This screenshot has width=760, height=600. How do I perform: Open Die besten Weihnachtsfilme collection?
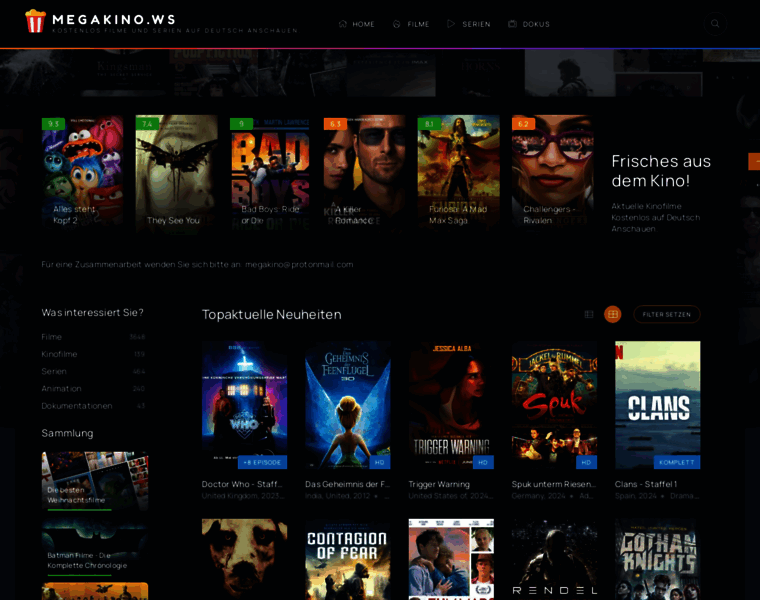pyautogui.click(x=95, y=480)
